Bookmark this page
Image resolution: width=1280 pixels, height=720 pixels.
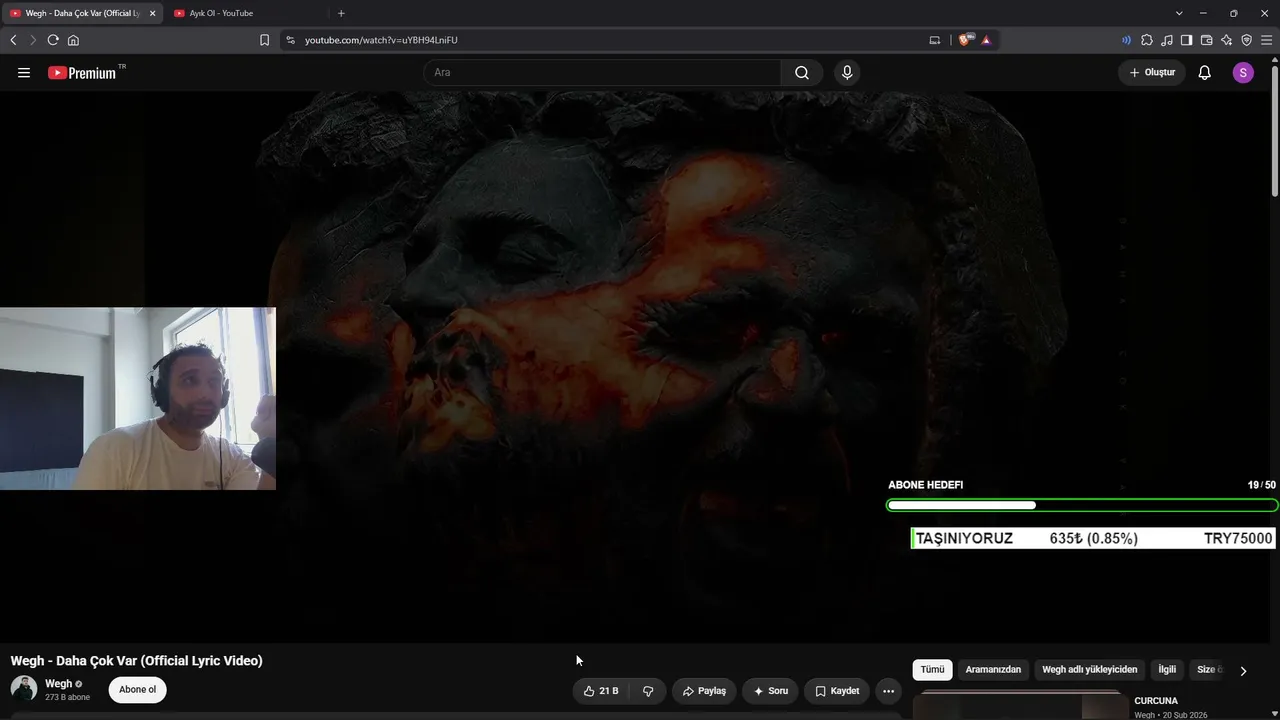tap(264, 40)
